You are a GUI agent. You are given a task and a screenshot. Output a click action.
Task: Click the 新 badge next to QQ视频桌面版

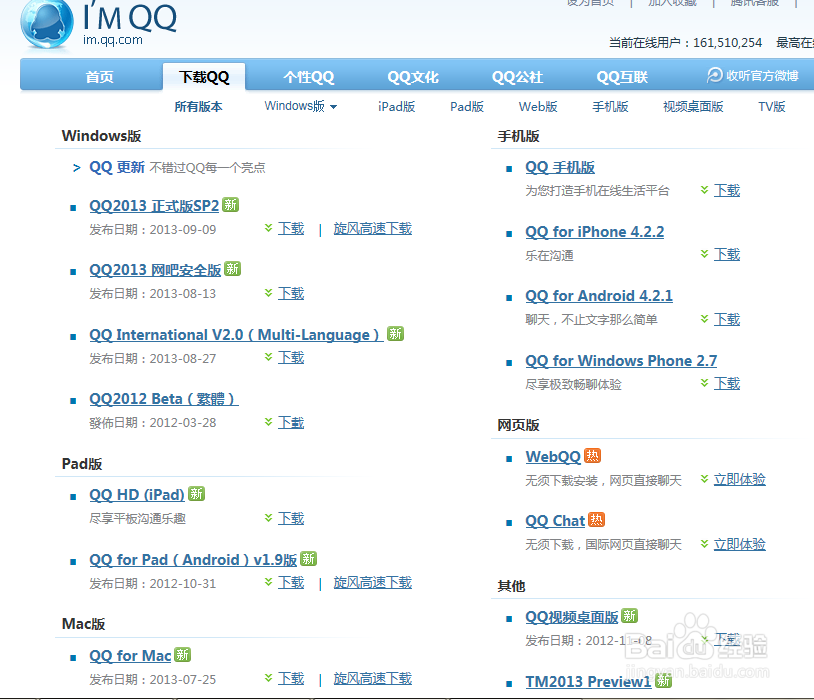click(629, 615)
